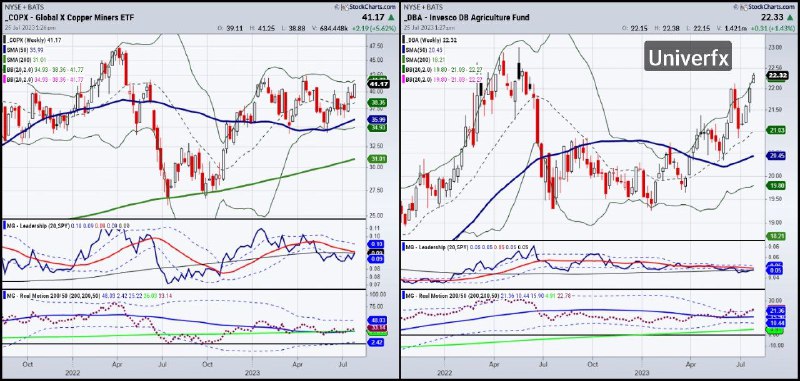Click blue 48.03 tag in COPX Real Motion

pos(376,320)
